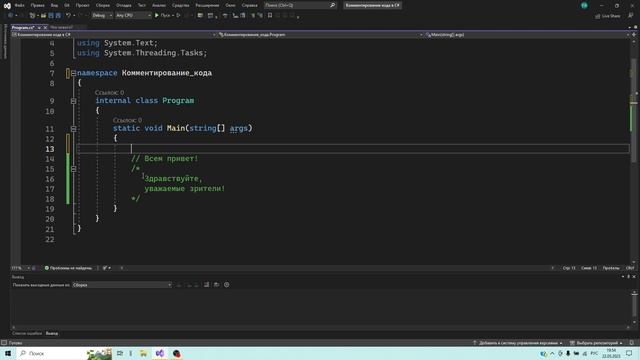The image size is (640, 360).
Task: Click the bookmark toolbar icon
Action: (x=270, y=16)
